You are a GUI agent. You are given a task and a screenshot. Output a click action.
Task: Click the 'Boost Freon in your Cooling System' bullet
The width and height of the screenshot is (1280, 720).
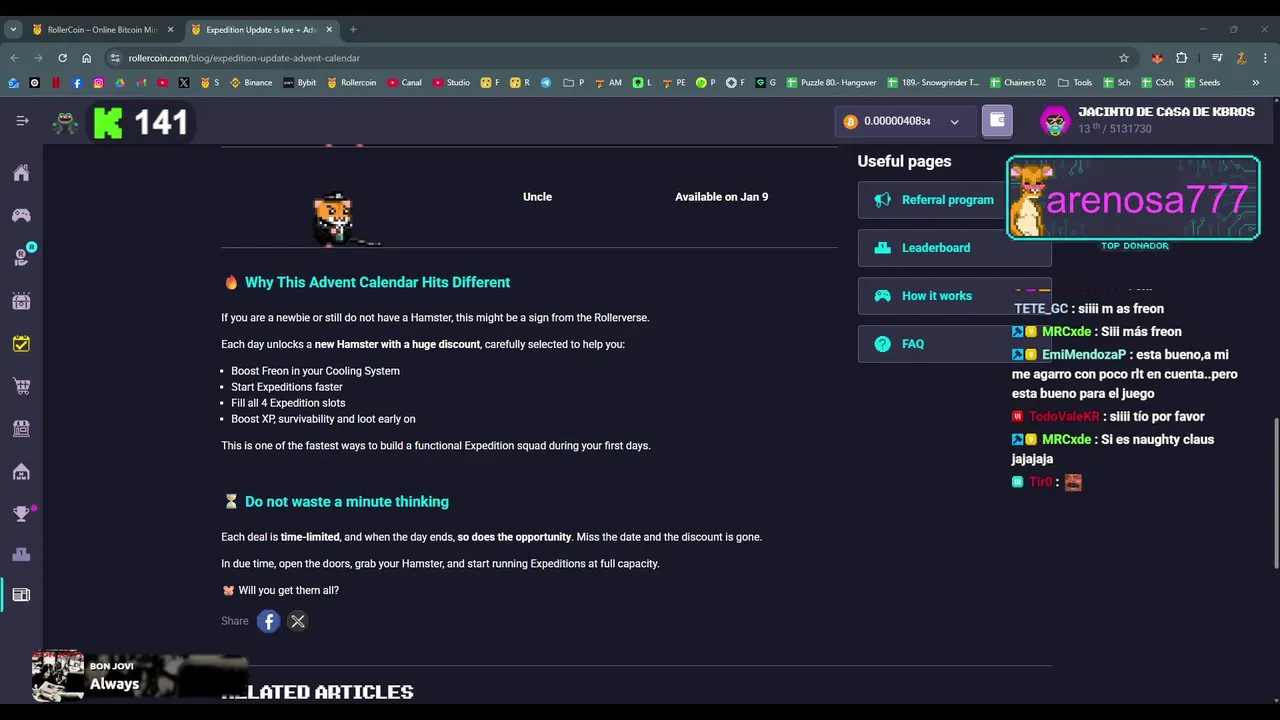coord(315,371)
